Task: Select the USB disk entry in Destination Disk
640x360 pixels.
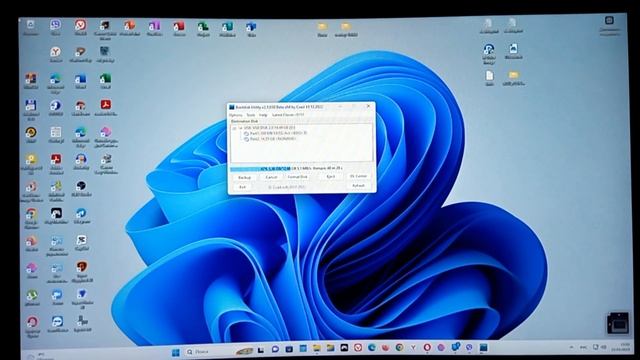Action: [x=267, y=128]
